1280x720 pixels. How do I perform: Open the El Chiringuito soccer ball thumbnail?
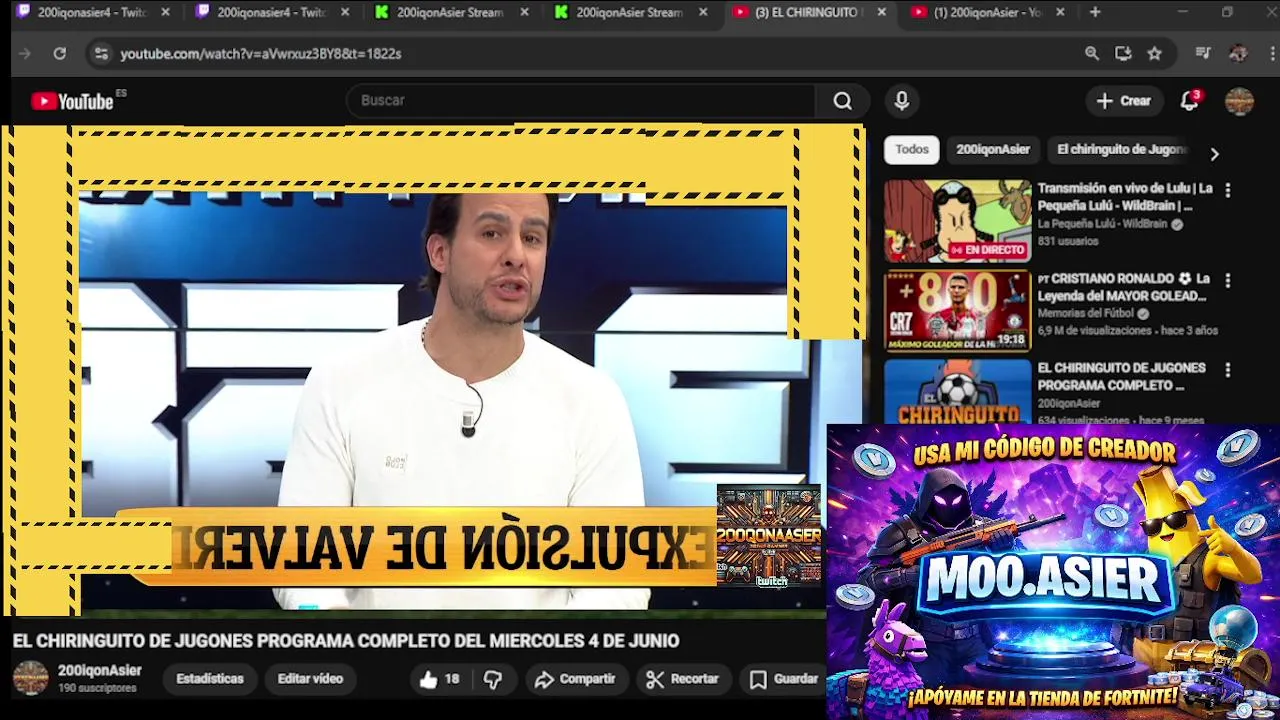[957, 391]
